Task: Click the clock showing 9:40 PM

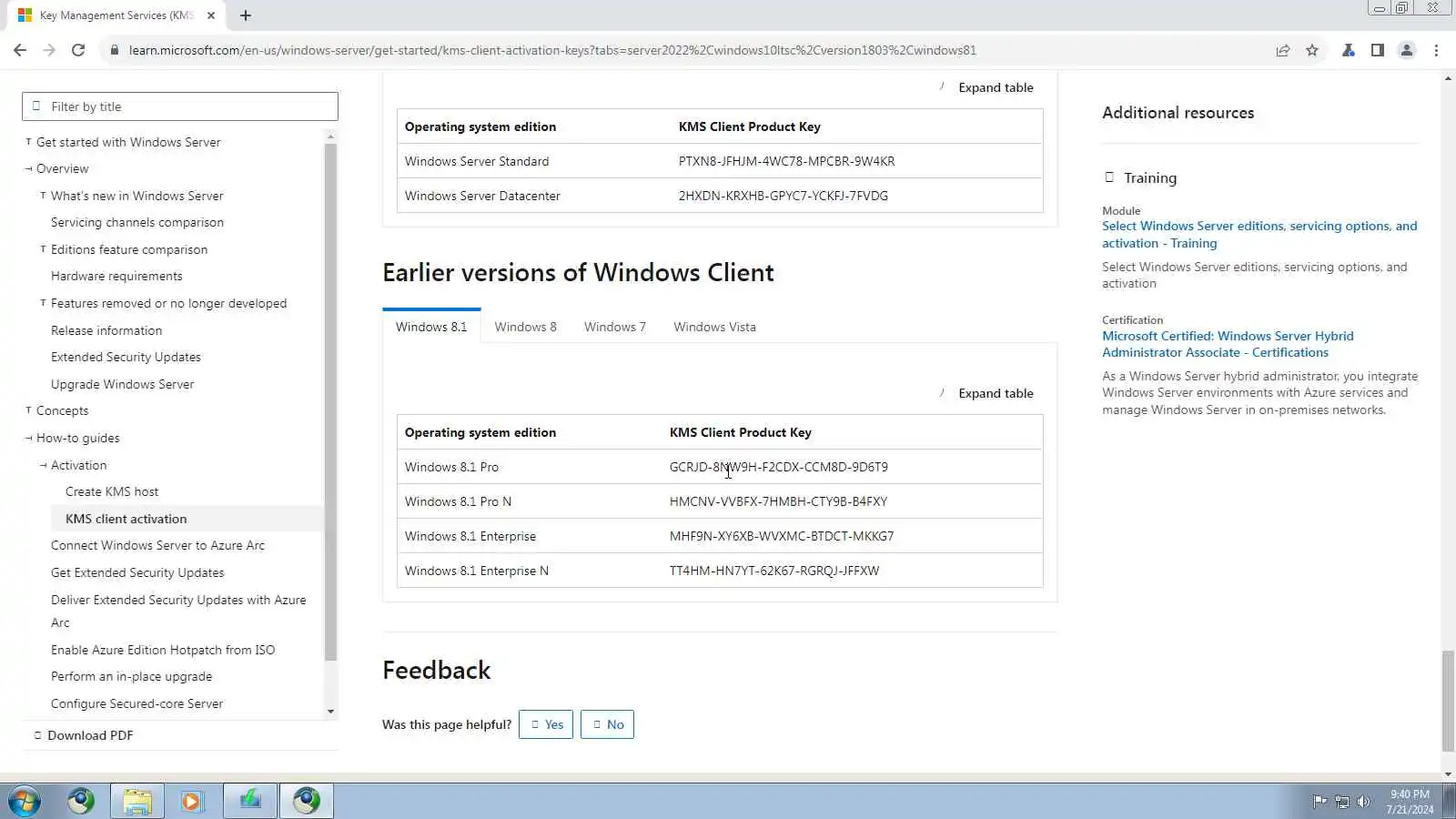Action: [x=1410, y=794]
